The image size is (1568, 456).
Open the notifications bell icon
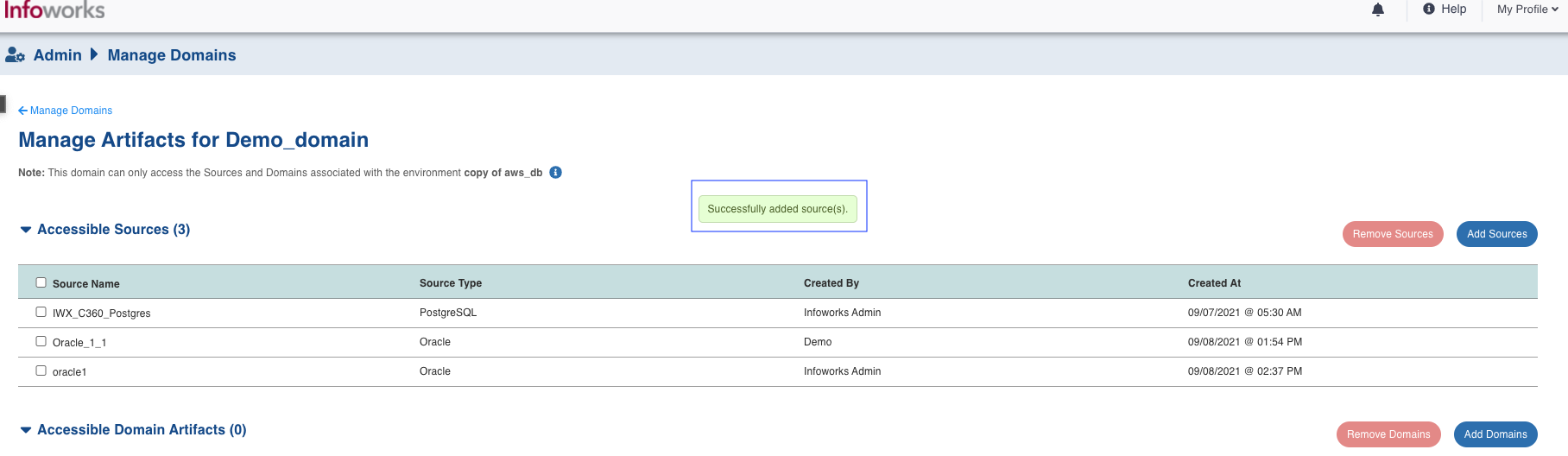tap(1378, 9)
